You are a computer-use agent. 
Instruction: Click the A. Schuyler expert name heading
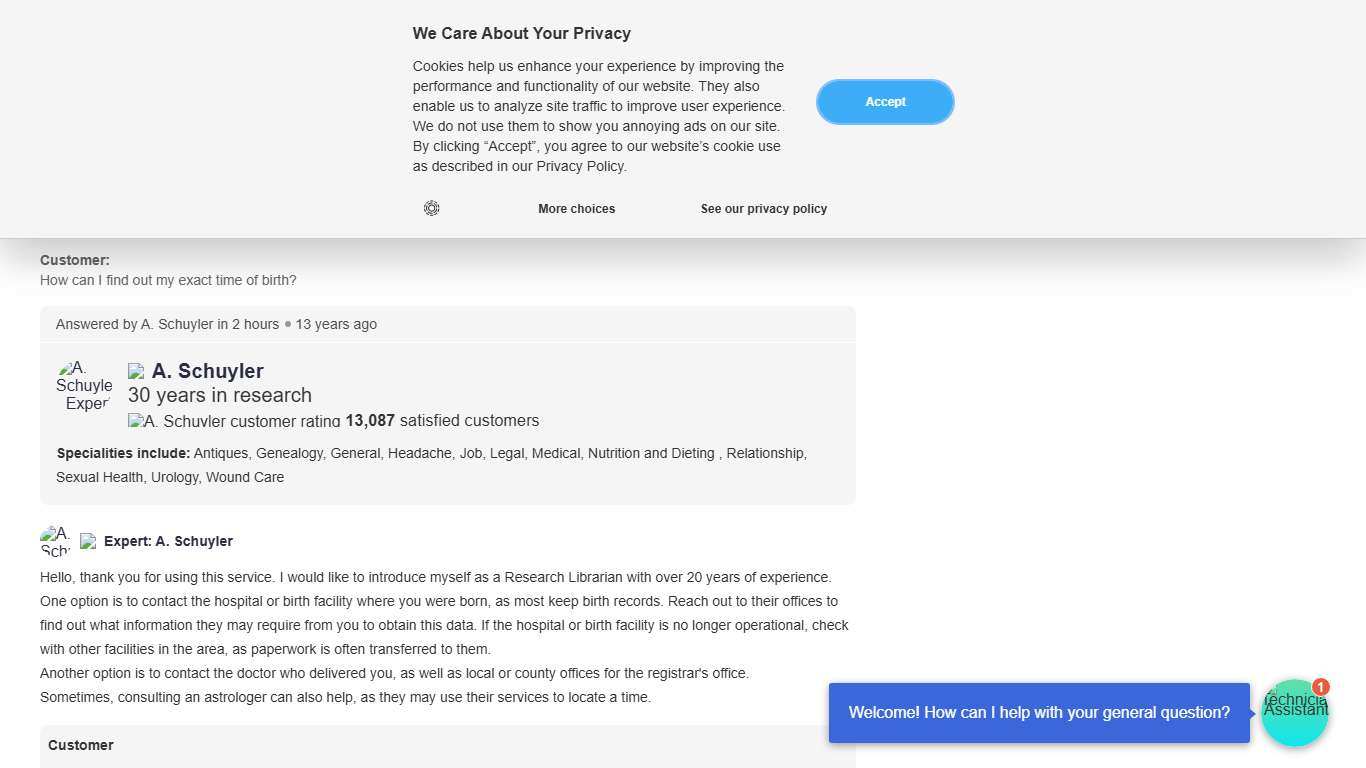coord(208,371)
